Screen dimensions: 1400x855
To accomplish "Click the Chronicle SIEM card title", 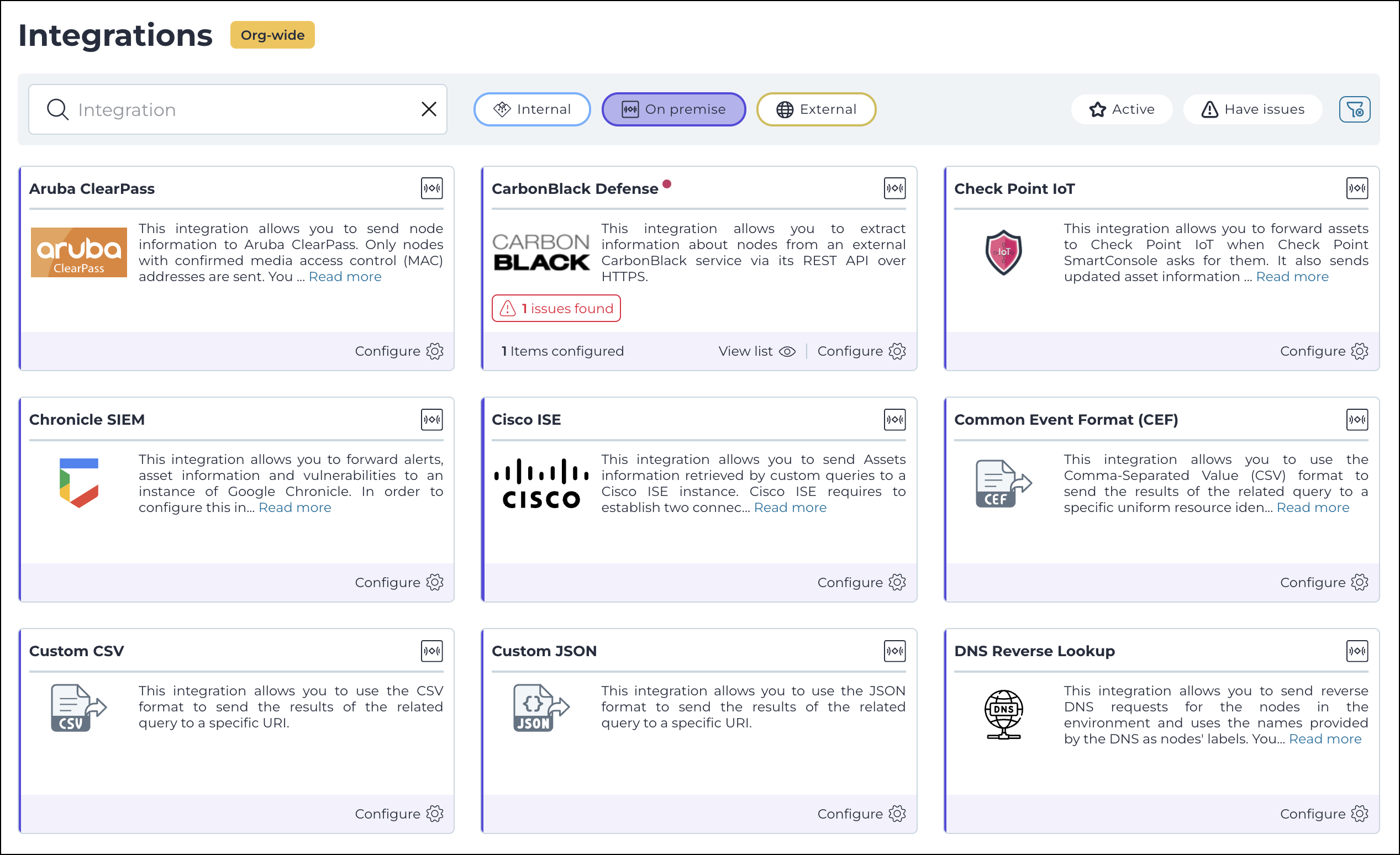I will pyautogui.click(x=86, y=419).
